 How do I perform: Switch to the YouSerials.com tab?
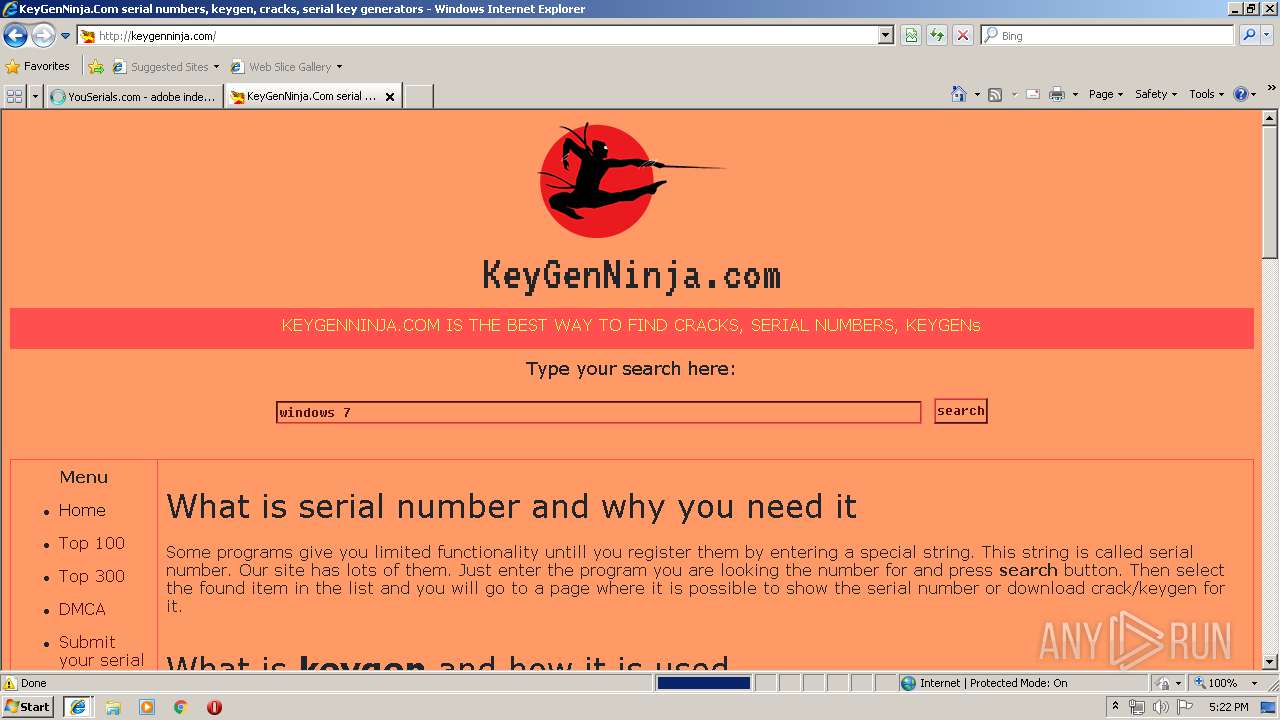coord(133,97)
